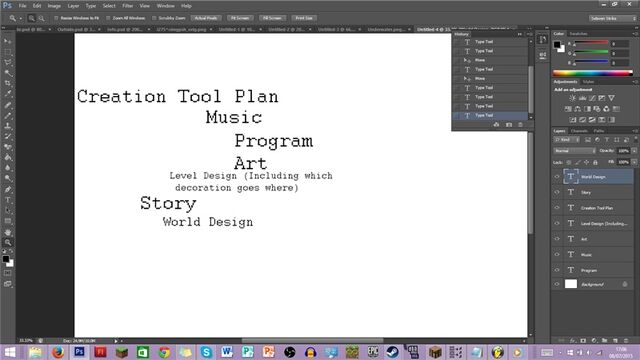The image size is (640, 360).
Task: Switch to the Channels tab
Action: [579, 131]
